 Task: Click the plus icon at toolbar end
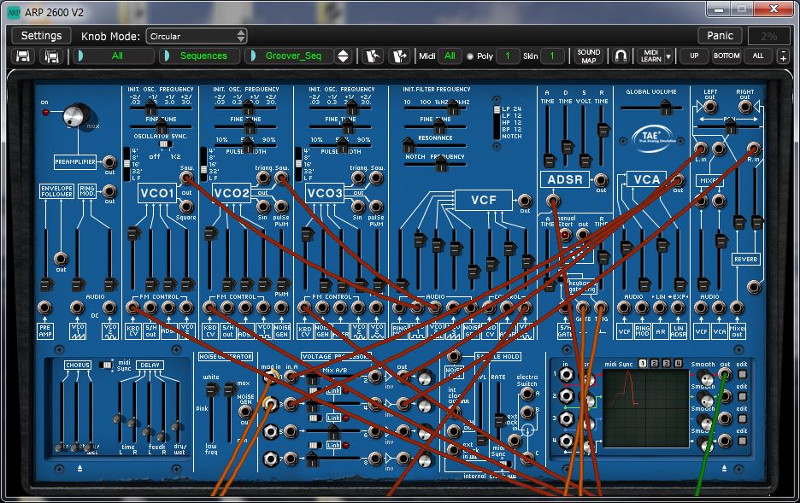[x=784, y=56]
